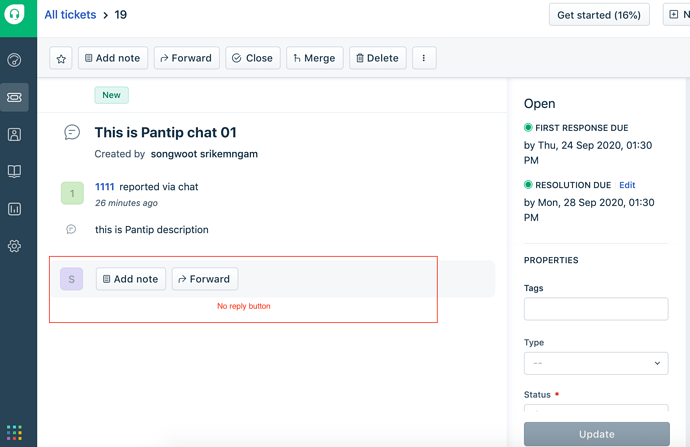Viewport: 690px width, 447px height.
Task: Click the Get started (16%) button
Action: [599, 15]
